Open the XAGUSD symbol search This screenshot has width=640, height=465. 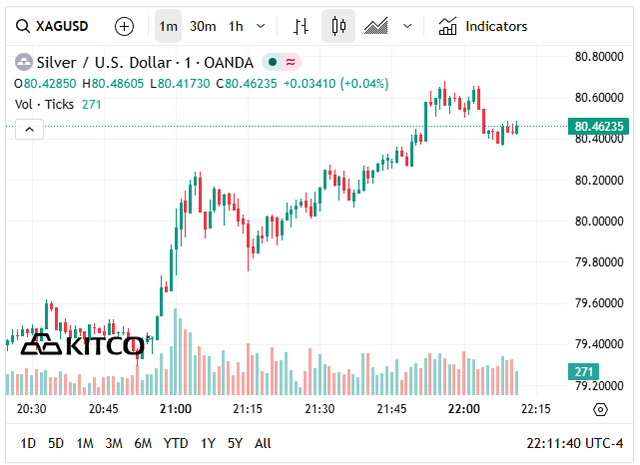(56, 26)
